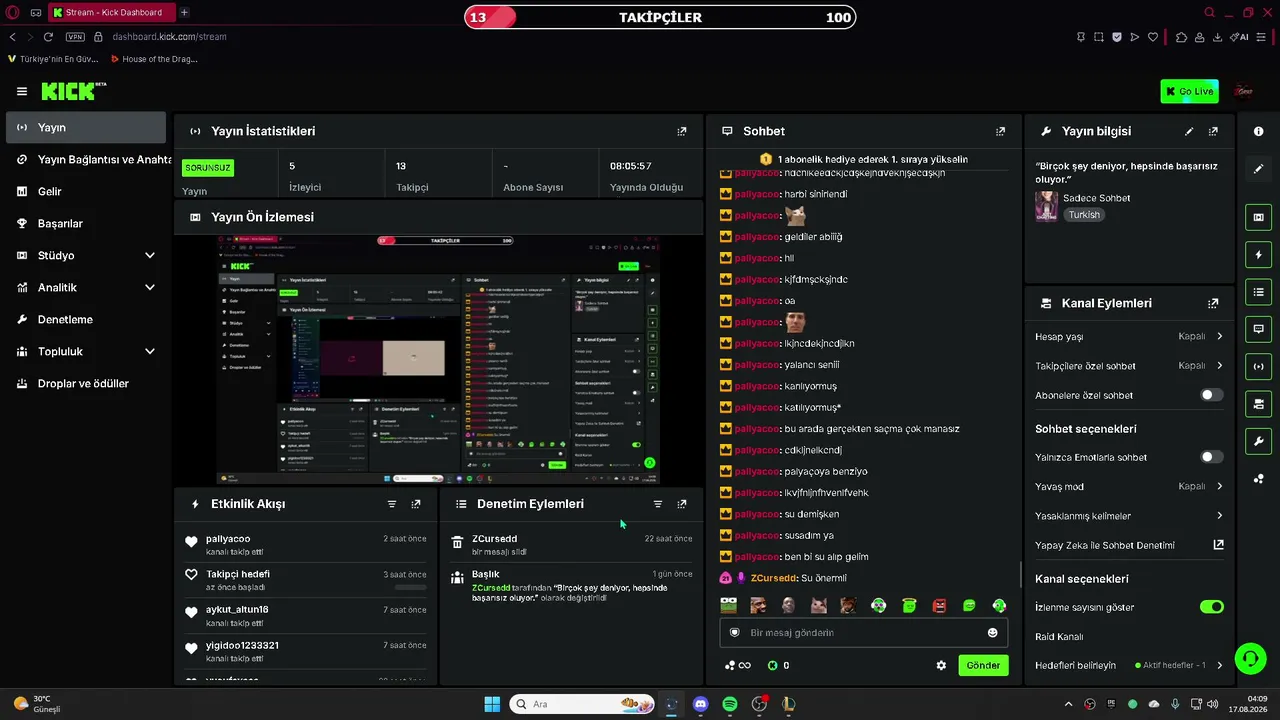Click the Raid Kanalı option
Screen dimensions: 1280x720
pyautogui.click(x=1059, y=637)
